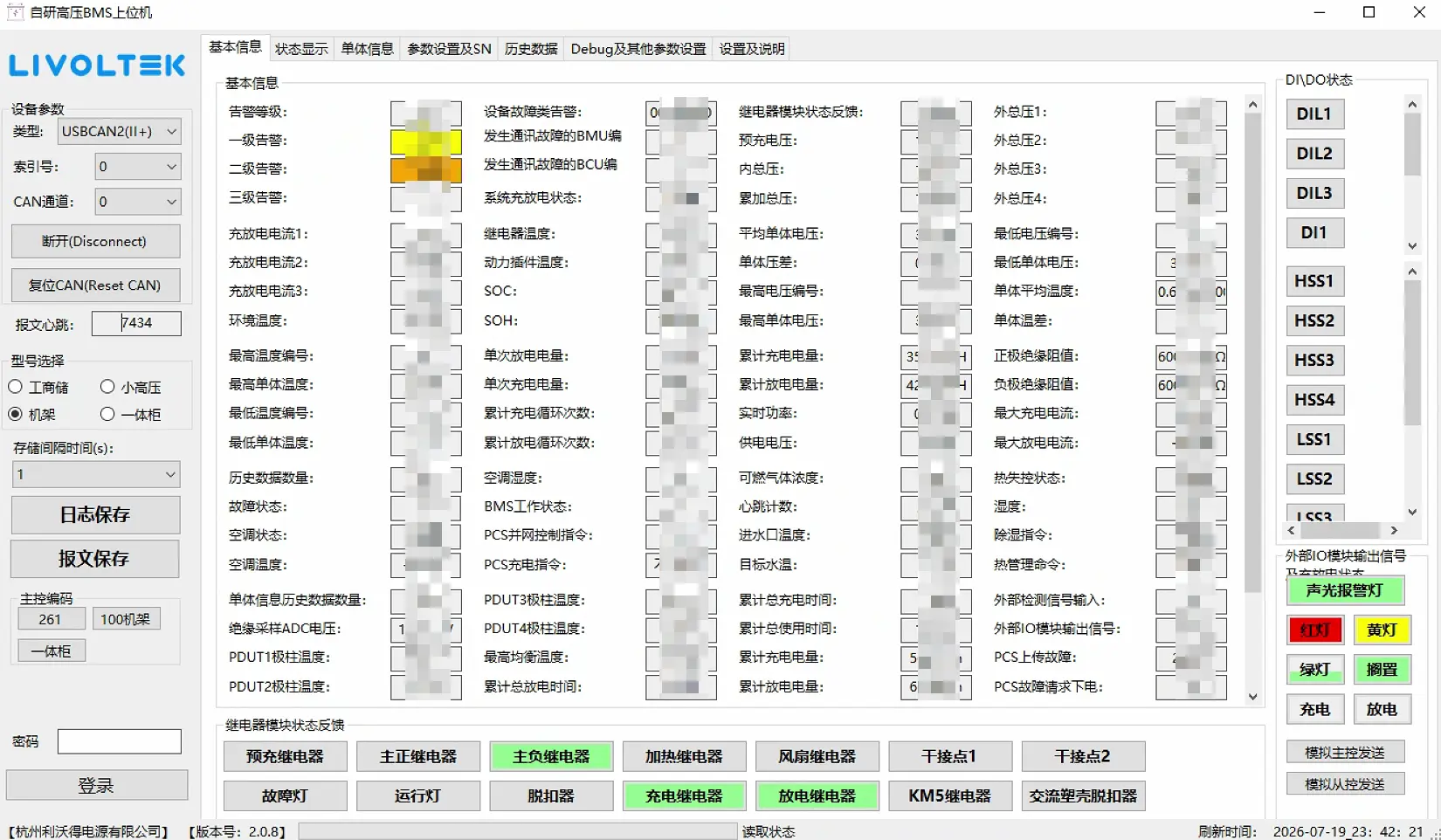Click the 充电 button
Image resolution: width=1441 pixels, height=840 pixels.
tap(1314, 710)
